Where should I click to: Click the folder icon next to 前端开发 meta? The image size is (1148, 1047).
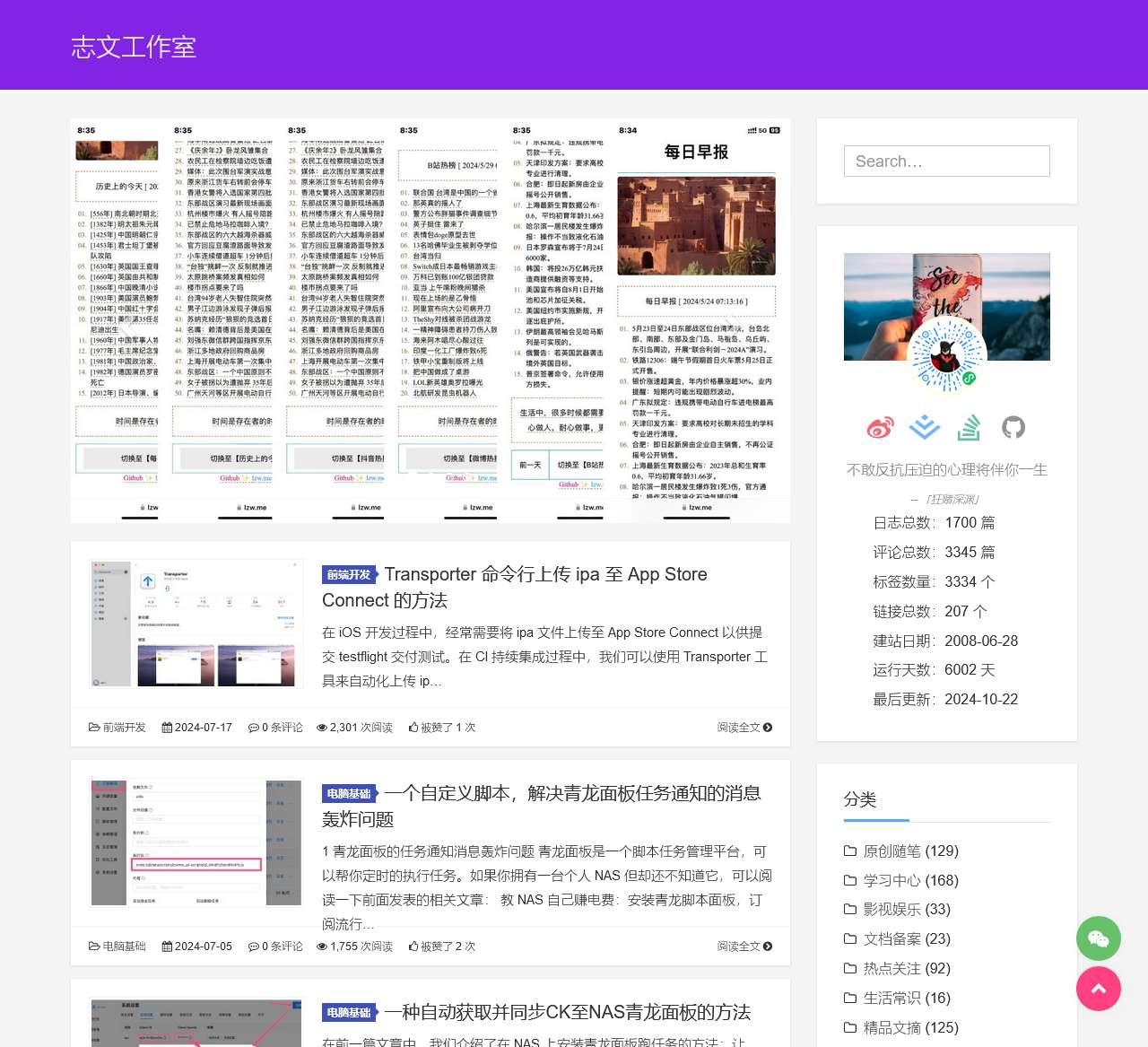(94, 728)
